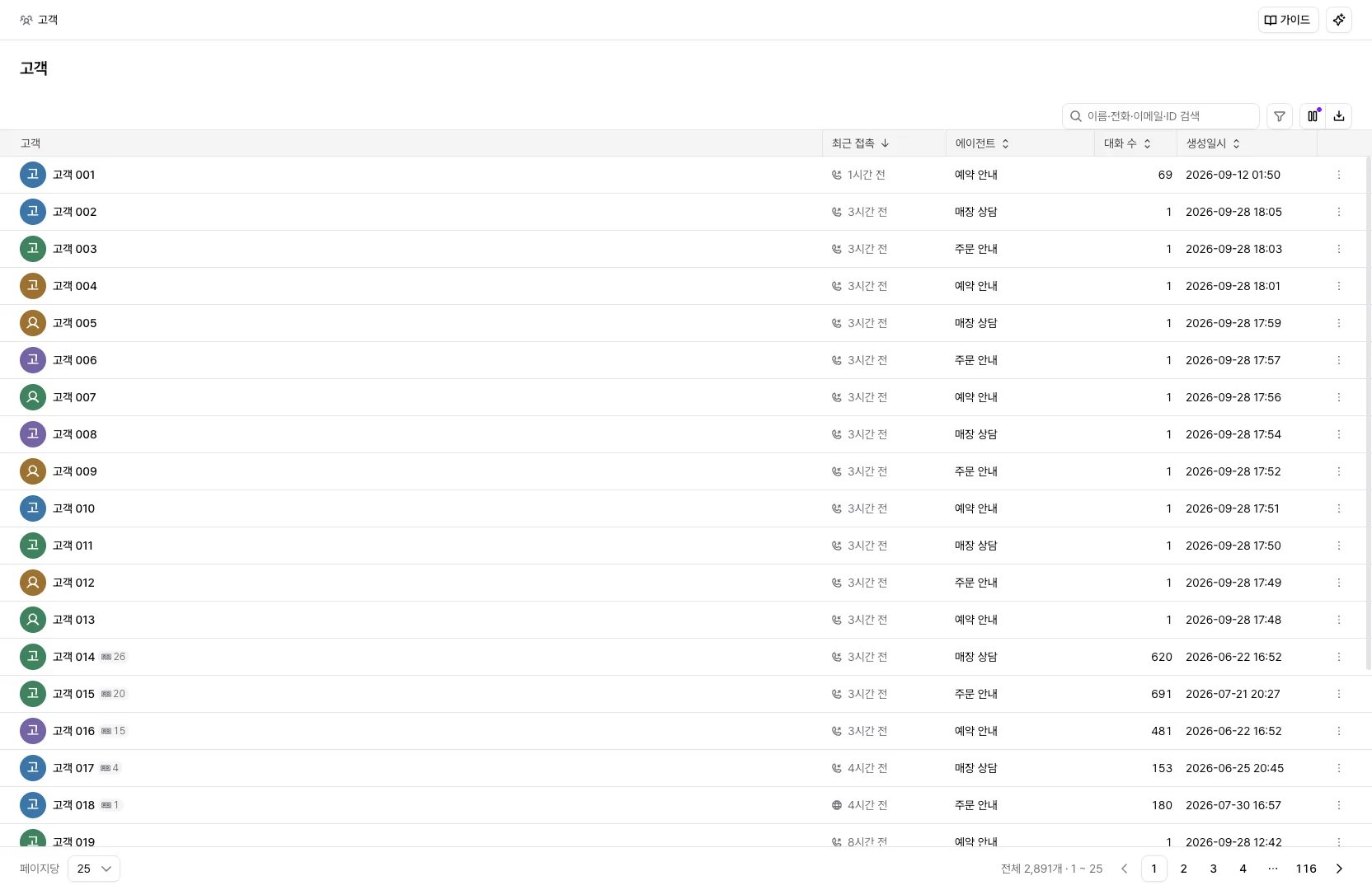This screenshot has height=890, width=1372.
Task: Click 주문 안내 agent in 고객 003 row
Action: pyautogui.click(x=976, y=249)
